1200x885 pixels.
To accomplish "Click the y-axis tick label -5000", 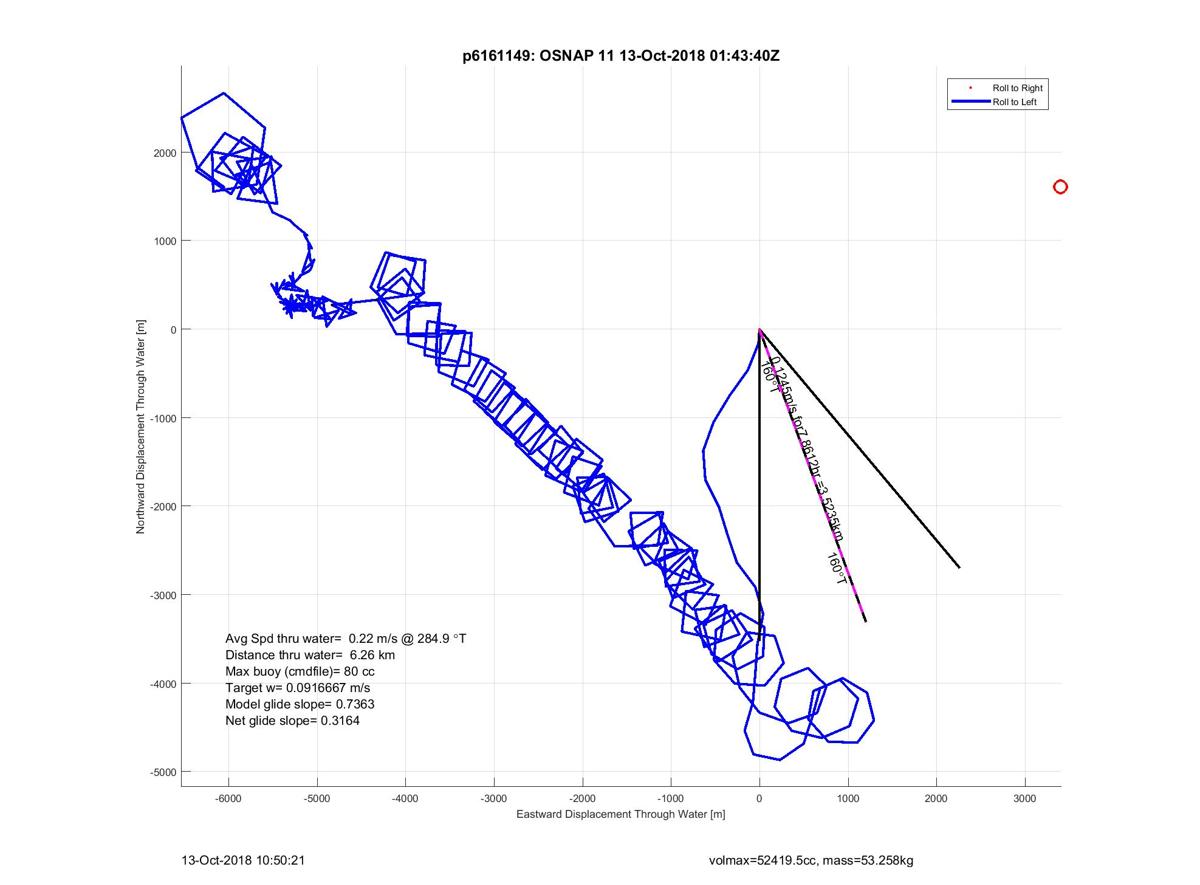I will click(x=163, y=772).
